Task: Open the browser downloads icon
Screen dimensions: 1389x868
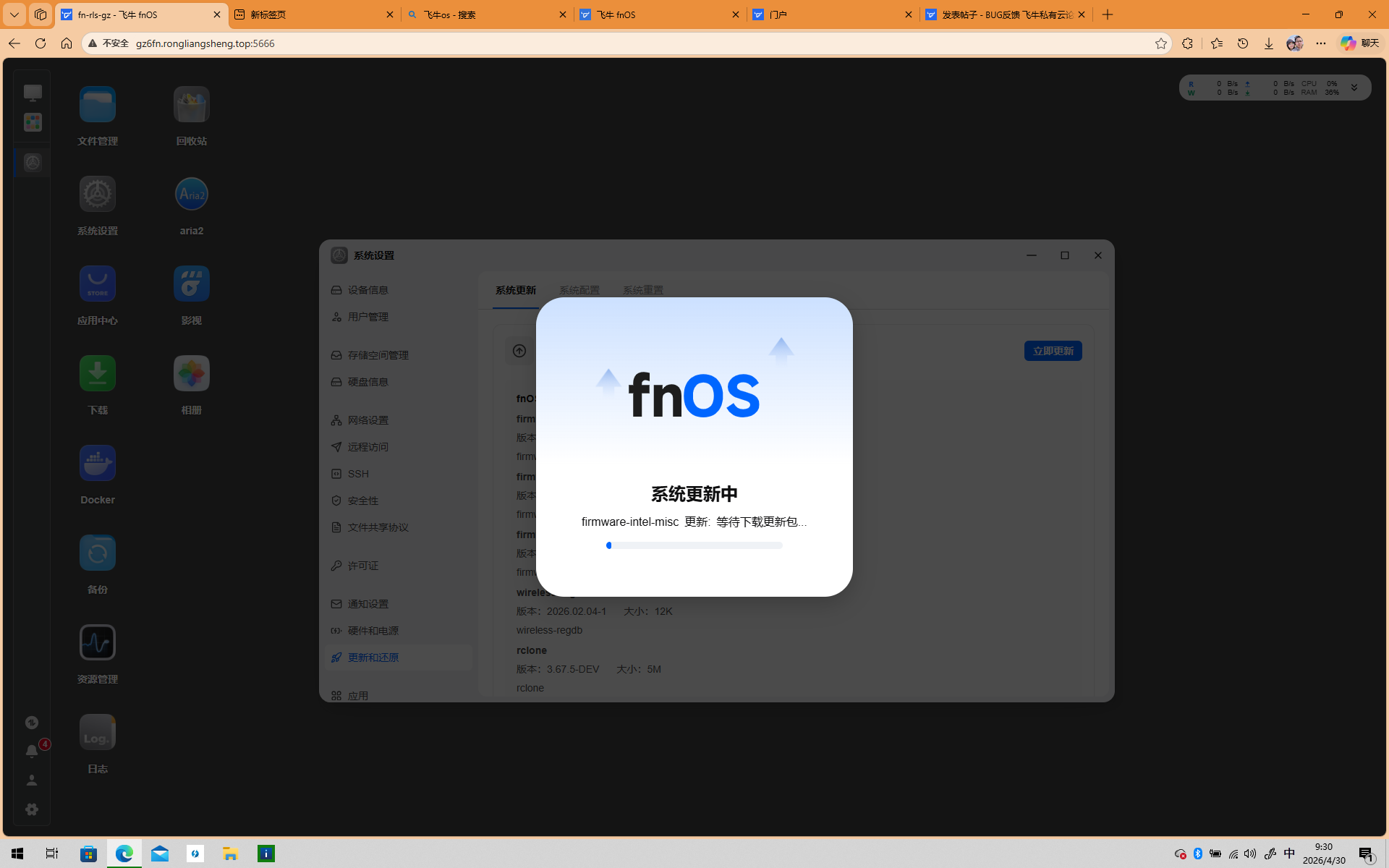Action: (1269, 43)
